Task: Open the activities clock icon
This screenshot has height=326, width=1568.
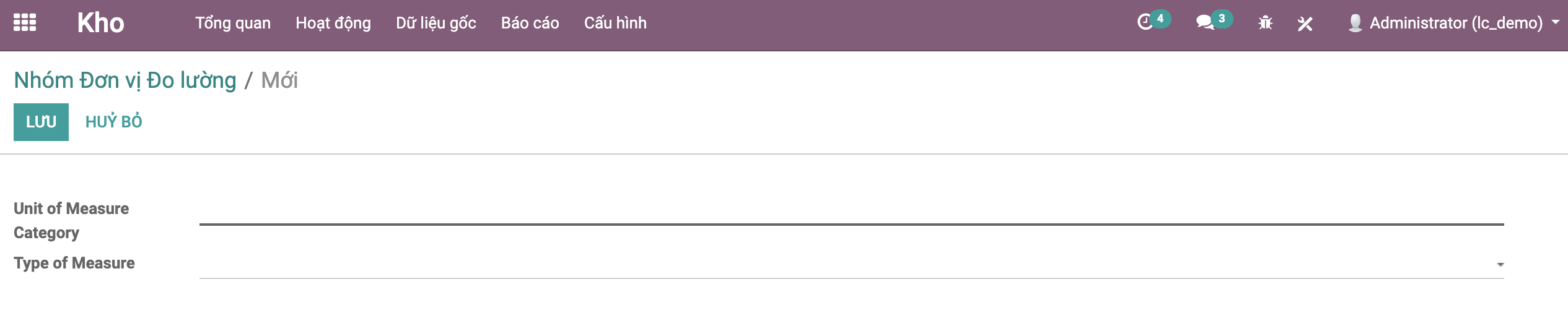Action: point(1145,22)
